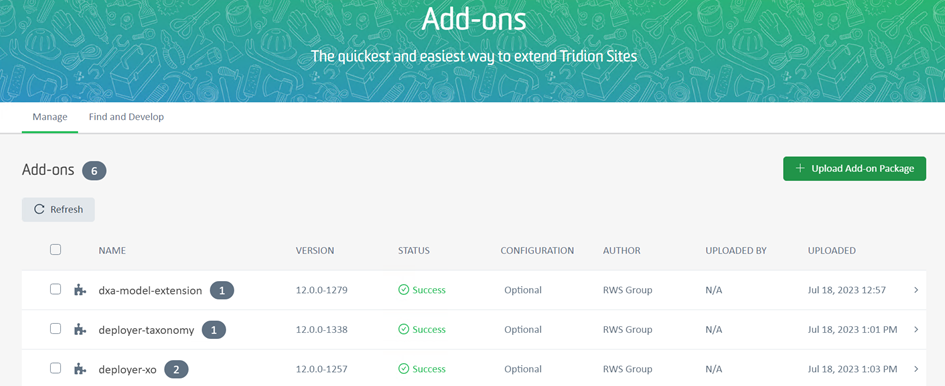The height and width of the screenshot is (386, 945).
Task: Check the box for deployer-xo
Action: [55, 368]
